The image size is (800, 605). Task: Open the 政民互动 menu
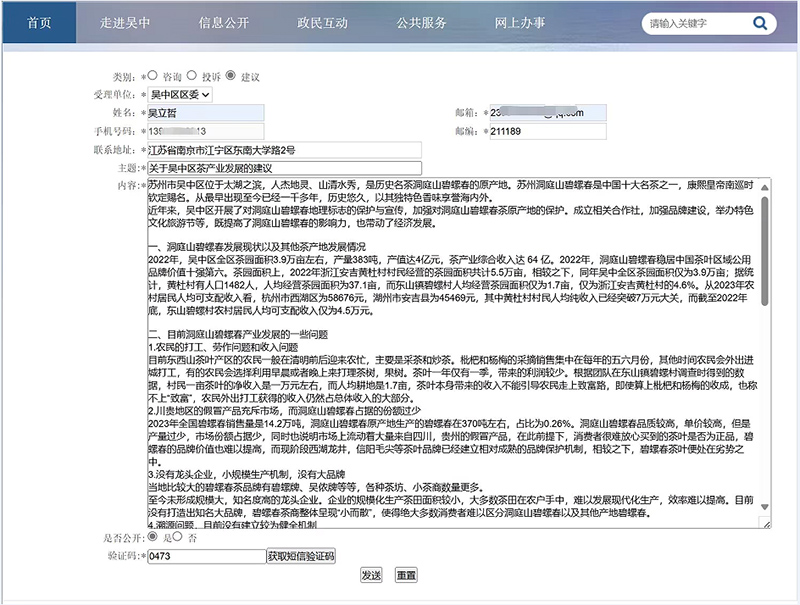point(322,22)
